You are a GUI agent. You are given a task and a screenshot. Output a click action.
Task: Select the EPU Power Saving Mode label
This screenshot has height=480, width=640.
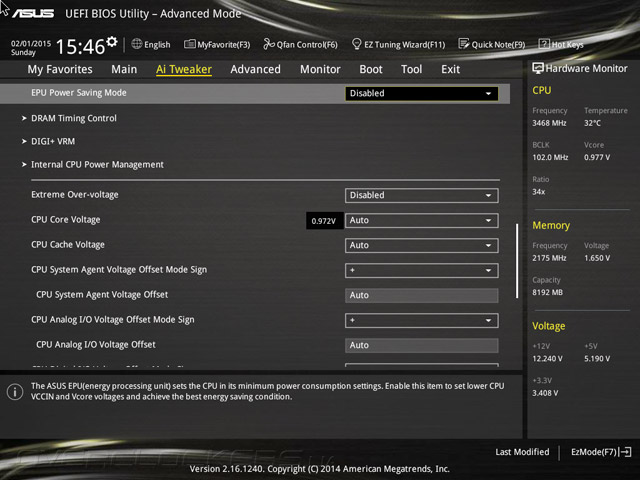click(79, 93)
